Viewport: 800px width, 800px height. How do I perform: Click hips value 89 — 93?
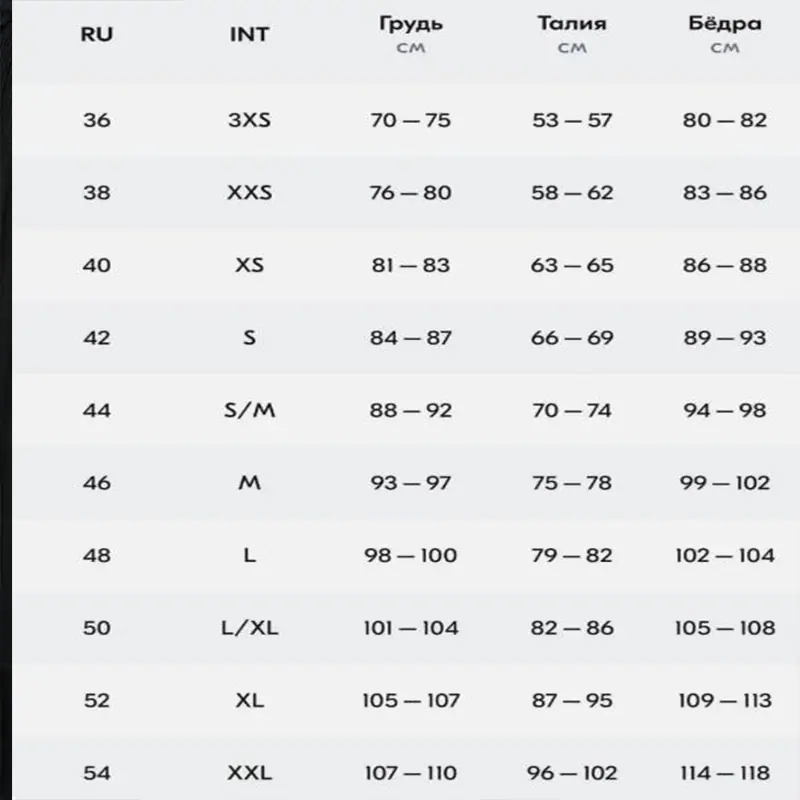point(724,338)
